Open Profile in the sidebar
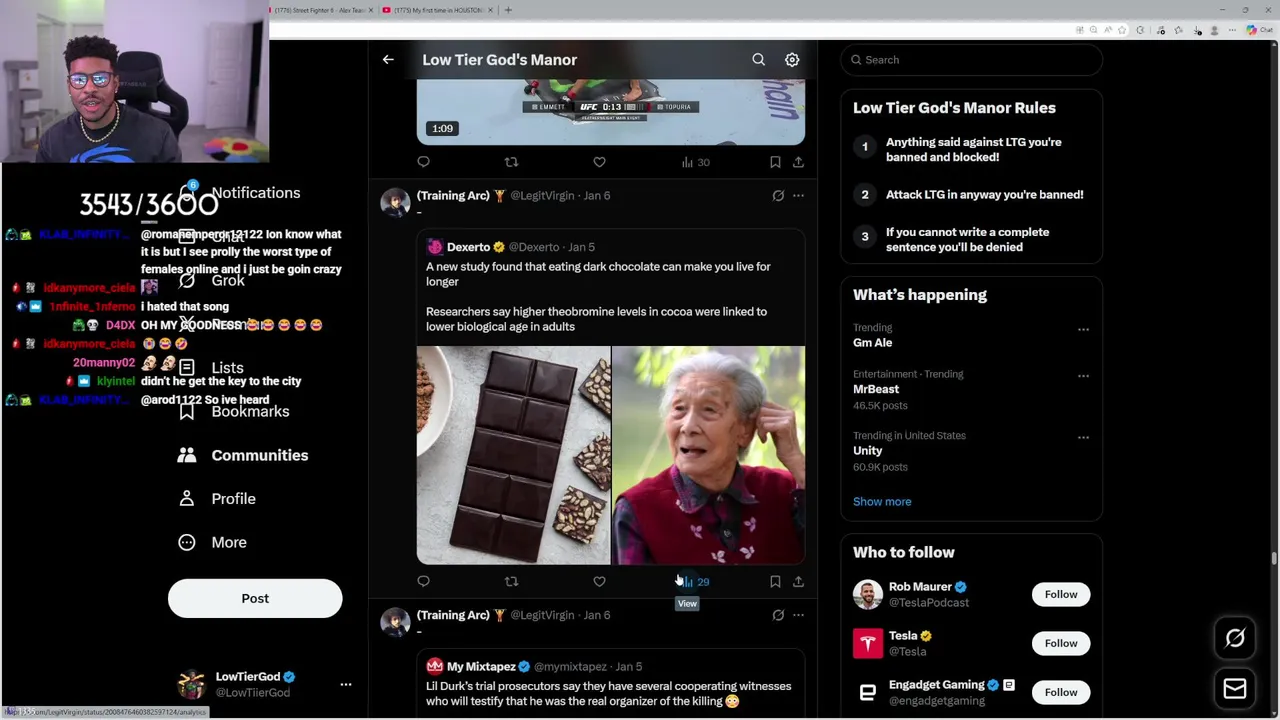 point(217,498)
